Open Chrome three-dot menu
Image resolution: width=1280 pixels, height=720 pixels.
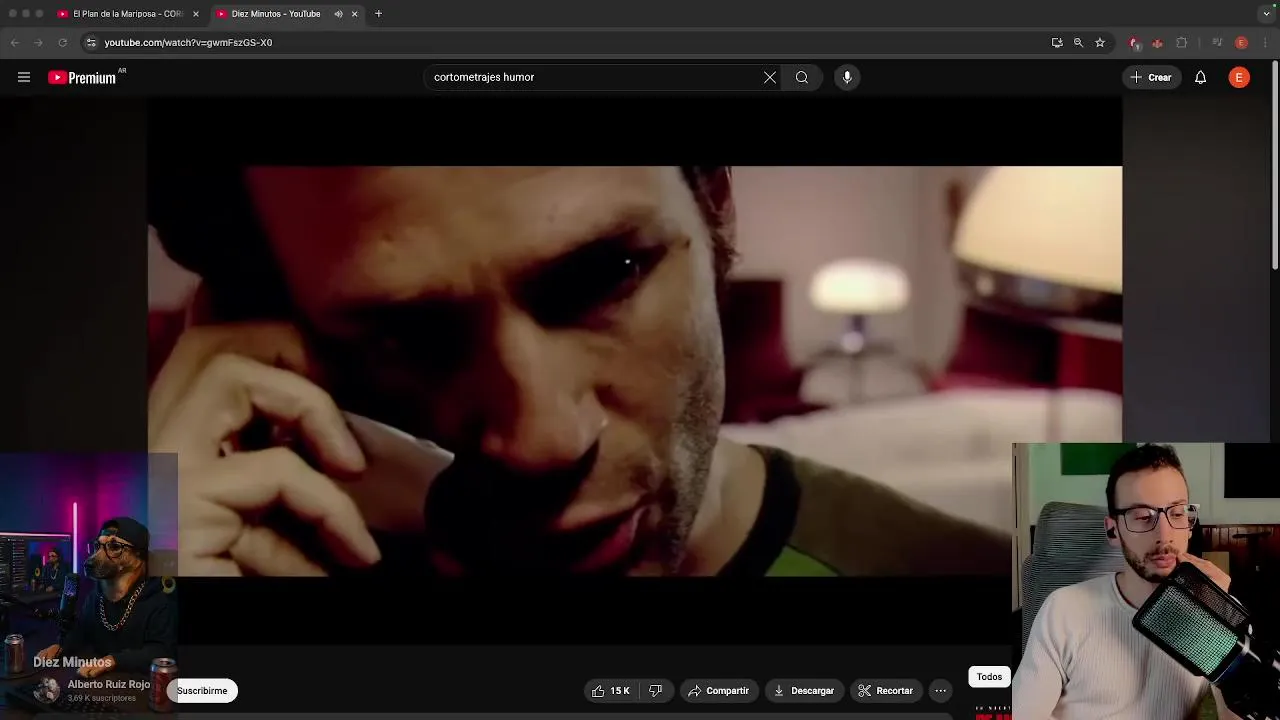(x=1266, y=42)
